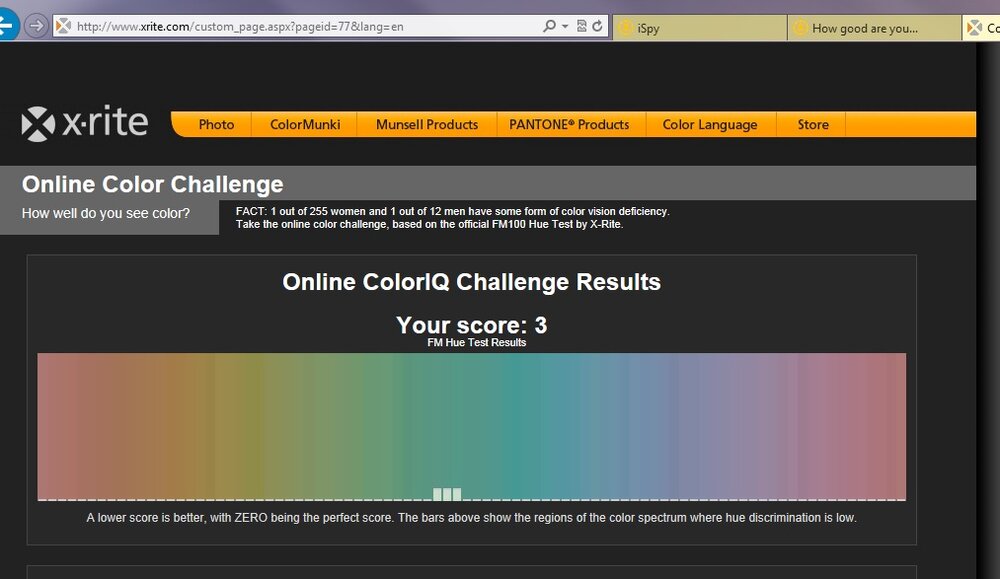This screenshot has height=579, width=1000.
Task: Open the address bar search dropdown arrow
Action: 565,26
